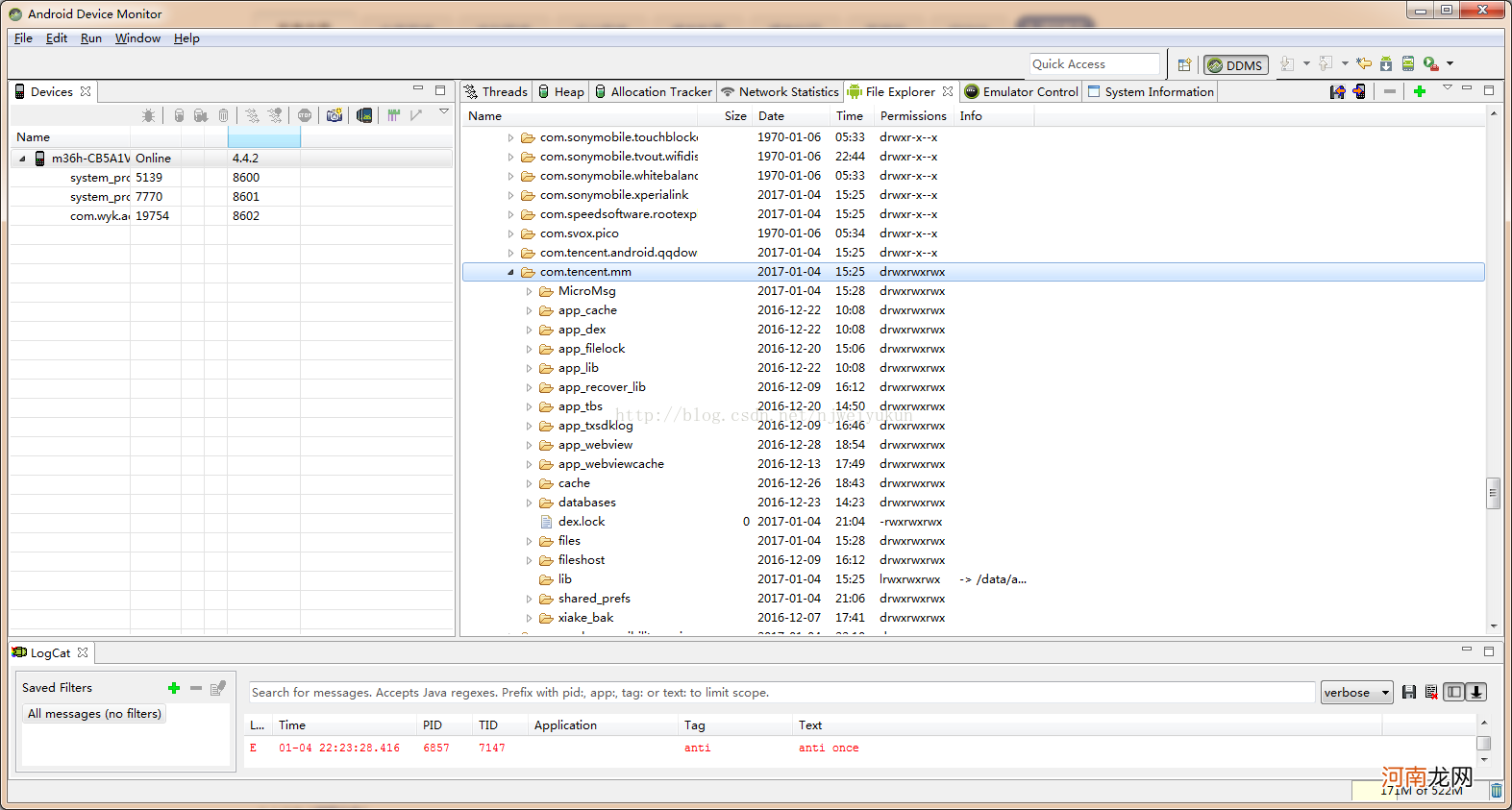The image size is (1512, 810).
Task: Open the verbose log level dropdown
Action: [1357, 693]
